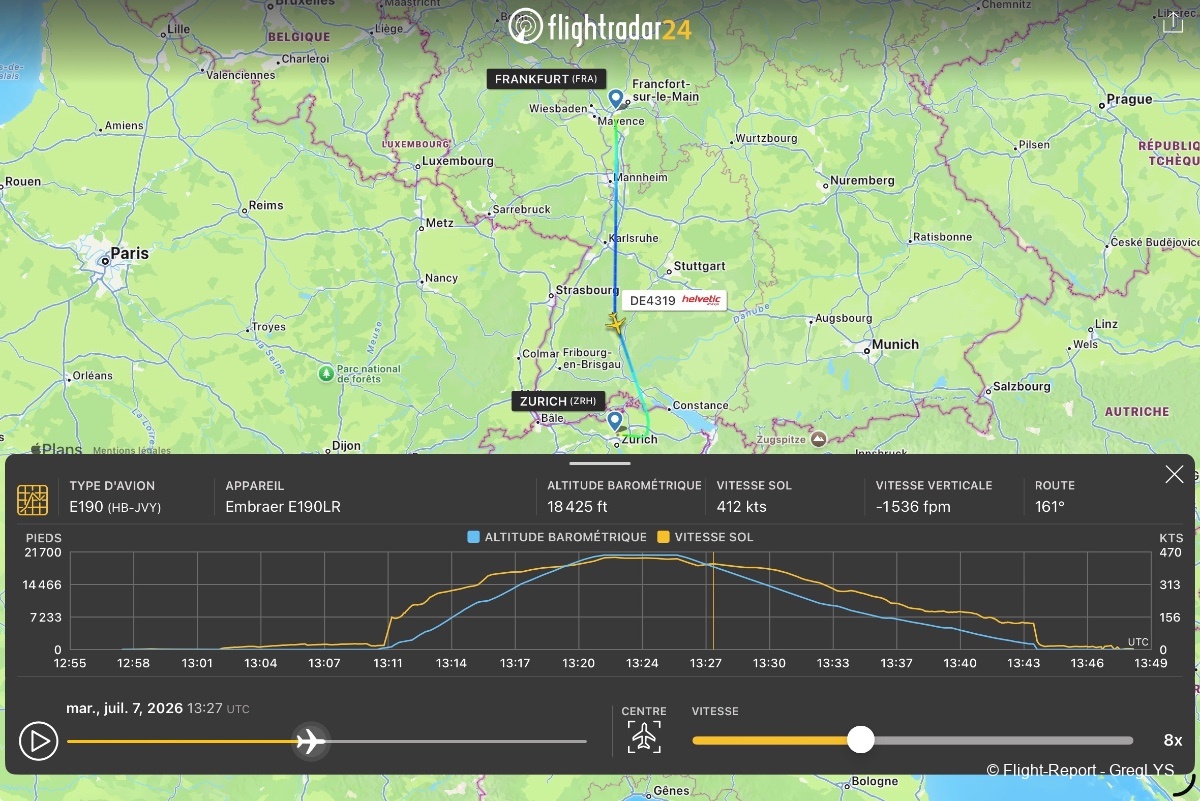Screen dimensions: 1200x801
Task: Select the yellow aircraft on the map
Action: (615, 324)
